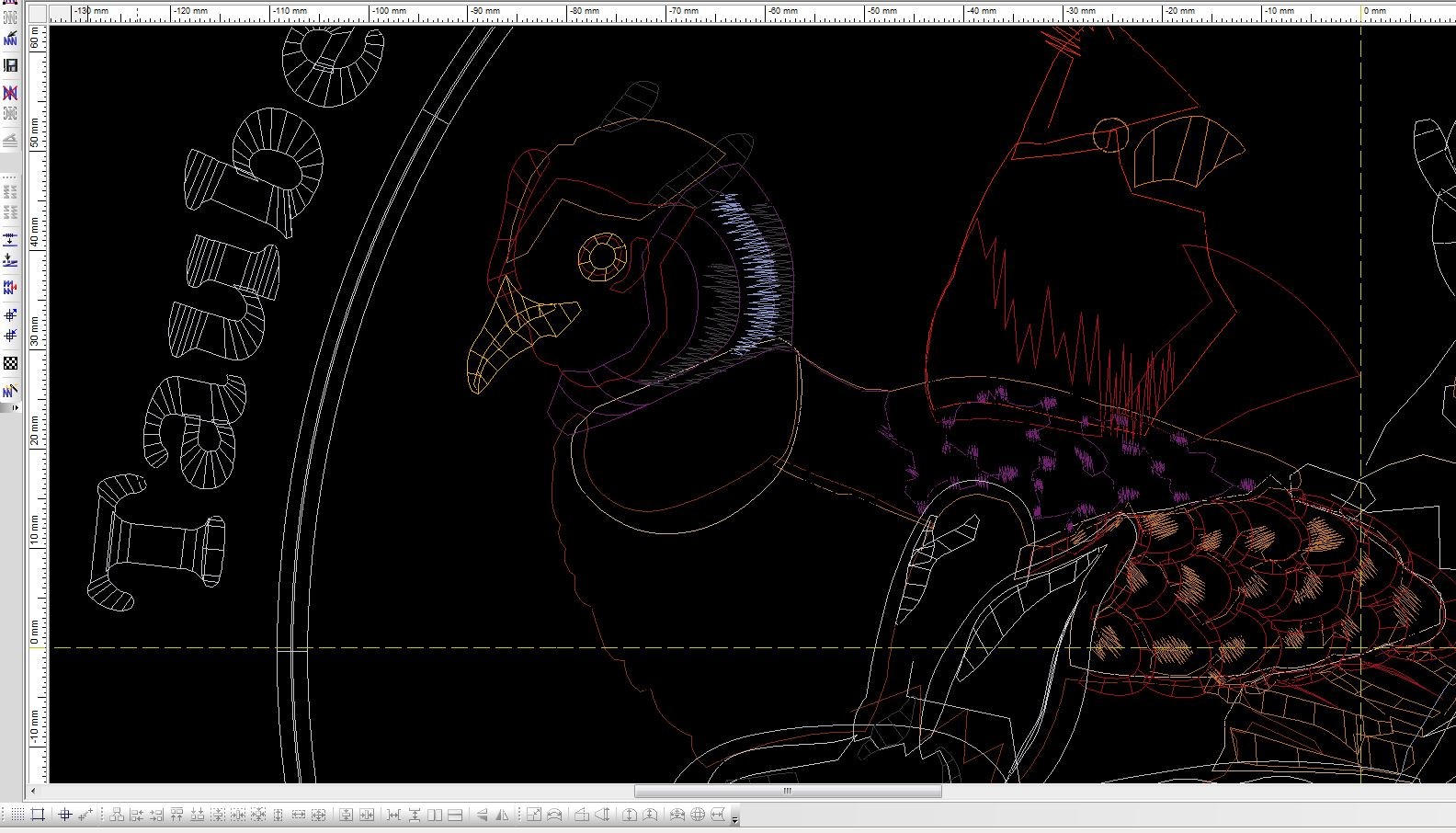This screenshot has height=833, width=1456.
Task: Click the space evenly vertically icon
Action: point(414,815)
